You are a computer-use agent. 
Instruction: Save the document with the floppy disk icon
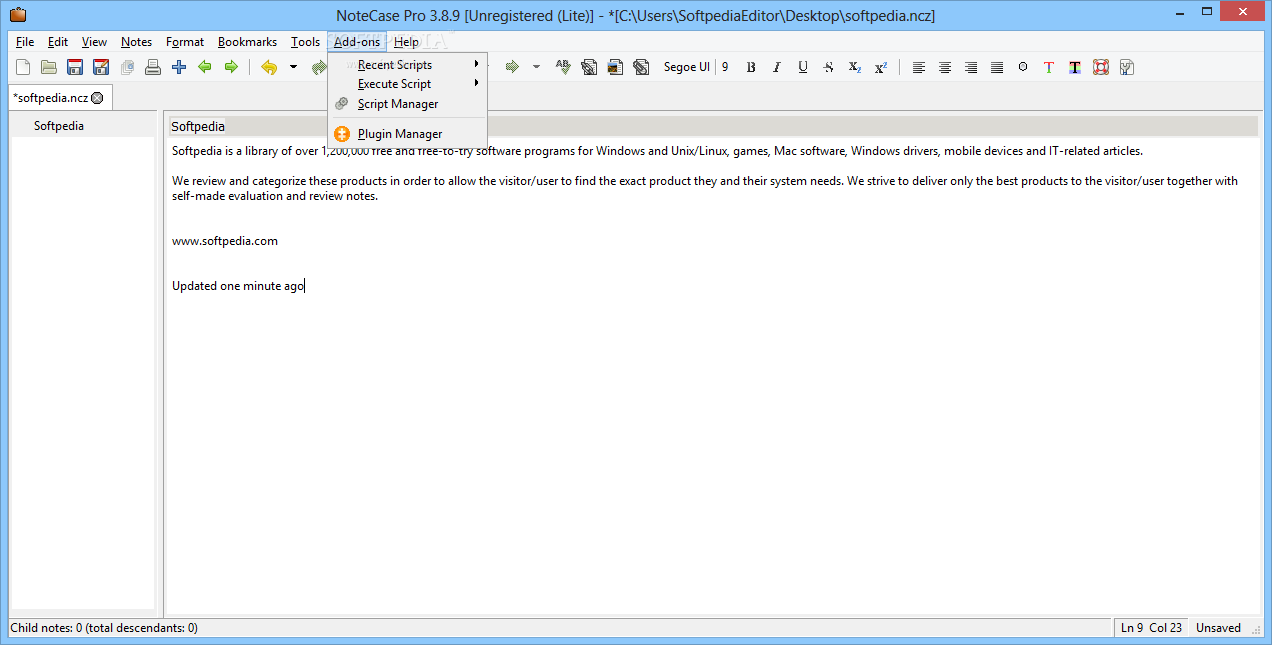tap(75, 67)
